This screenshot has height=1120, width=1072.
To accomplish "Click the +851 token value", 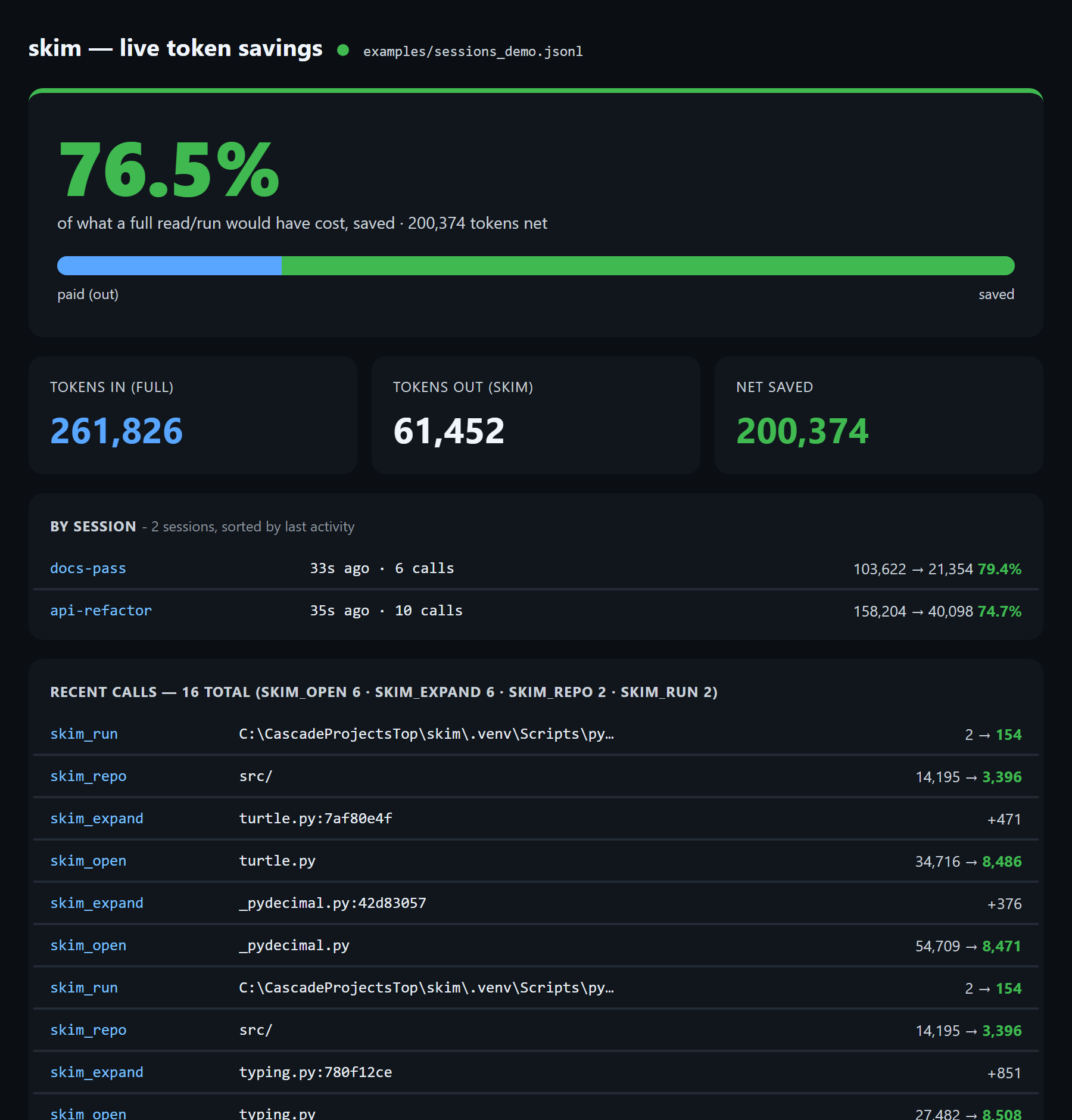I will (1004, 1073).
